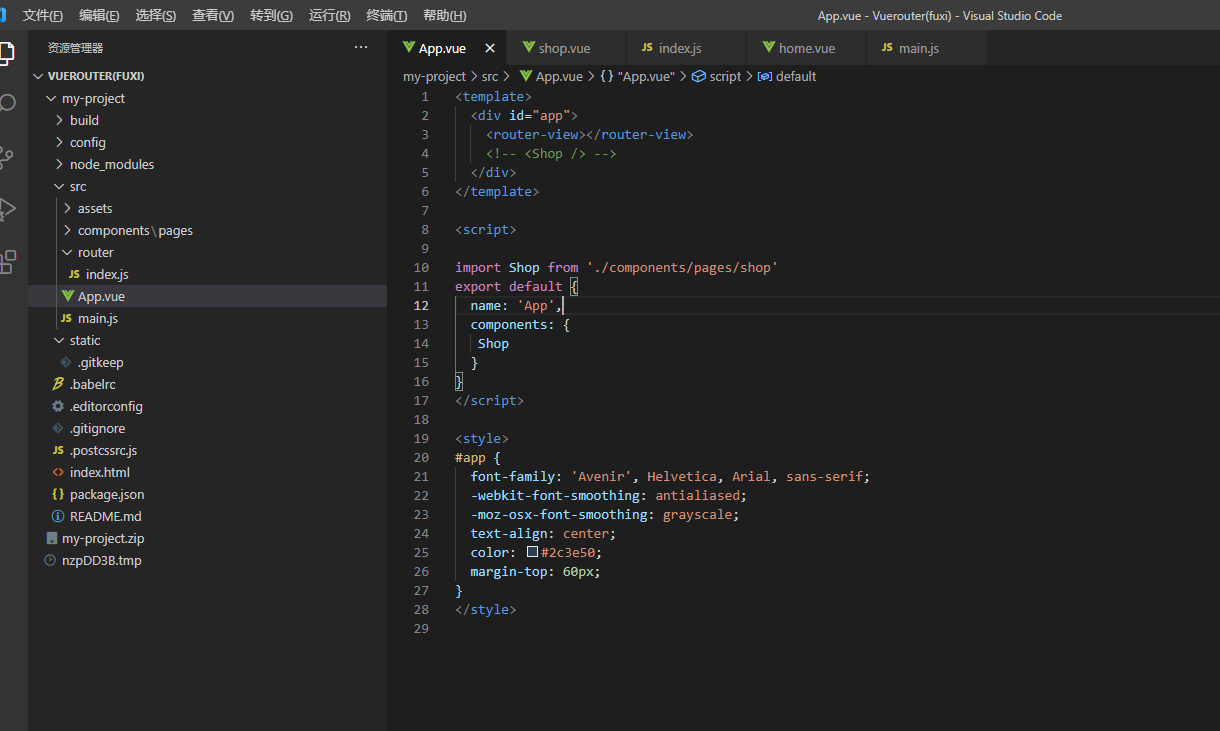Click the script cube icon in breadcrumb

[699, 76]
